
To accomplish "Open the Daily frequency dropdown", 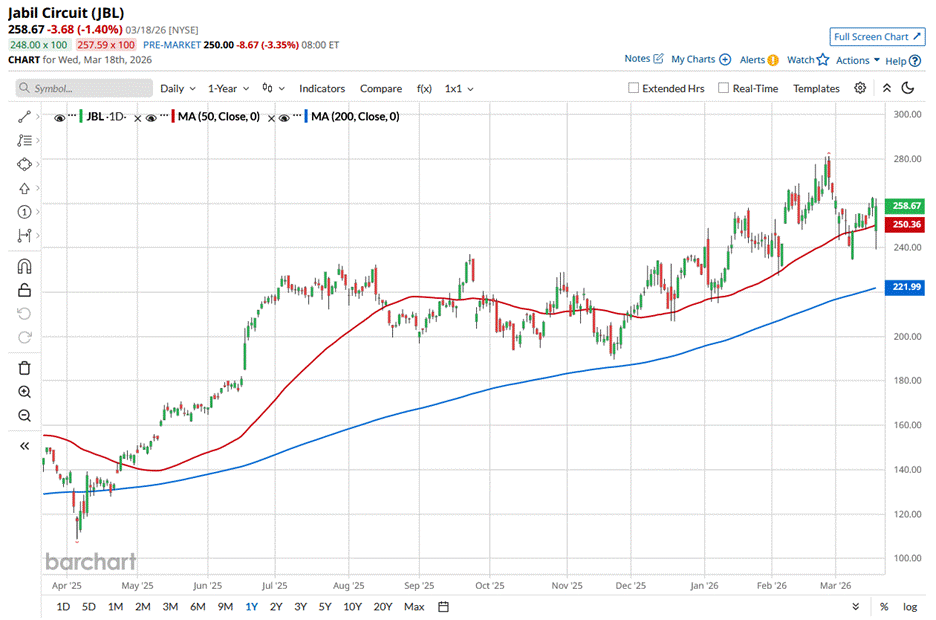I will (x=177, y=88).
